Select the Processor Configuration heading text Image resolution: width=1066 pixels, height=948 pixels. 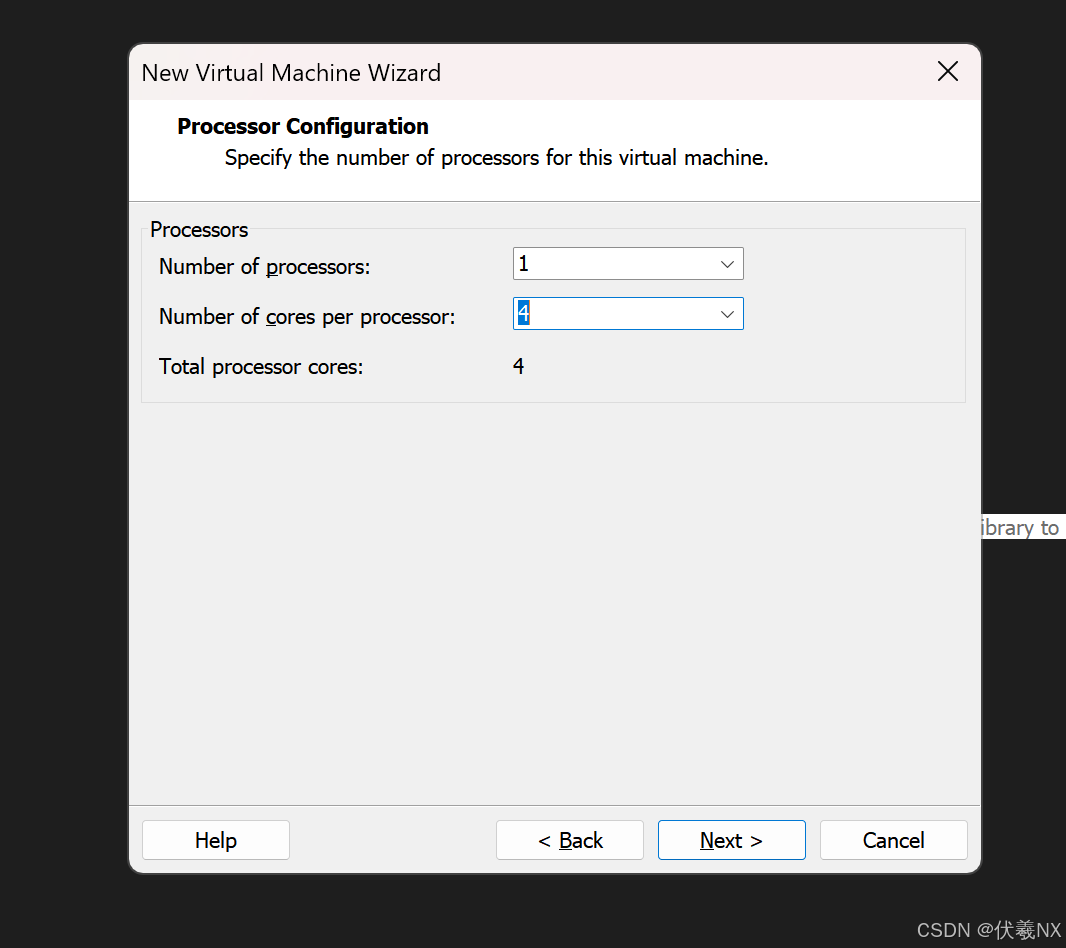[x=302, y=126]
